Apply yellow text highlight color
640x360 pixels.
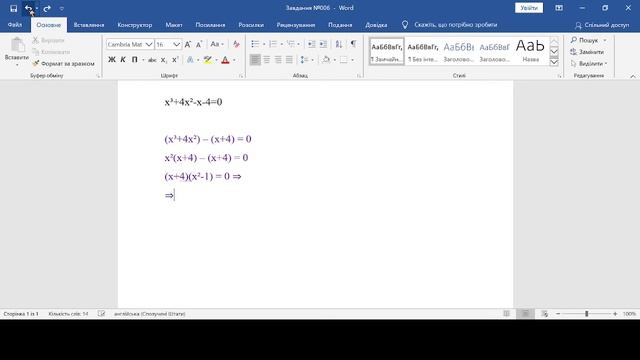(208, 60)
